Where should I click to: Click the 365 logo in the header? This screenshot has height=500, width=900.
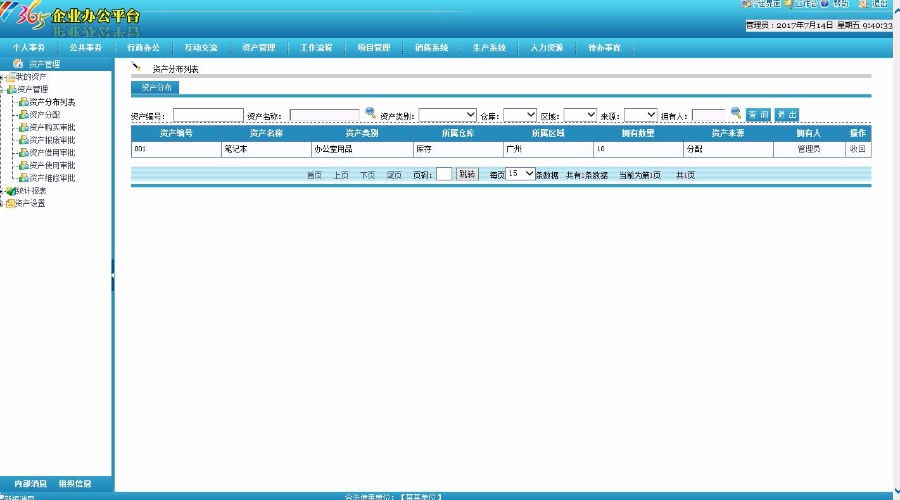[x=24, y=16]
